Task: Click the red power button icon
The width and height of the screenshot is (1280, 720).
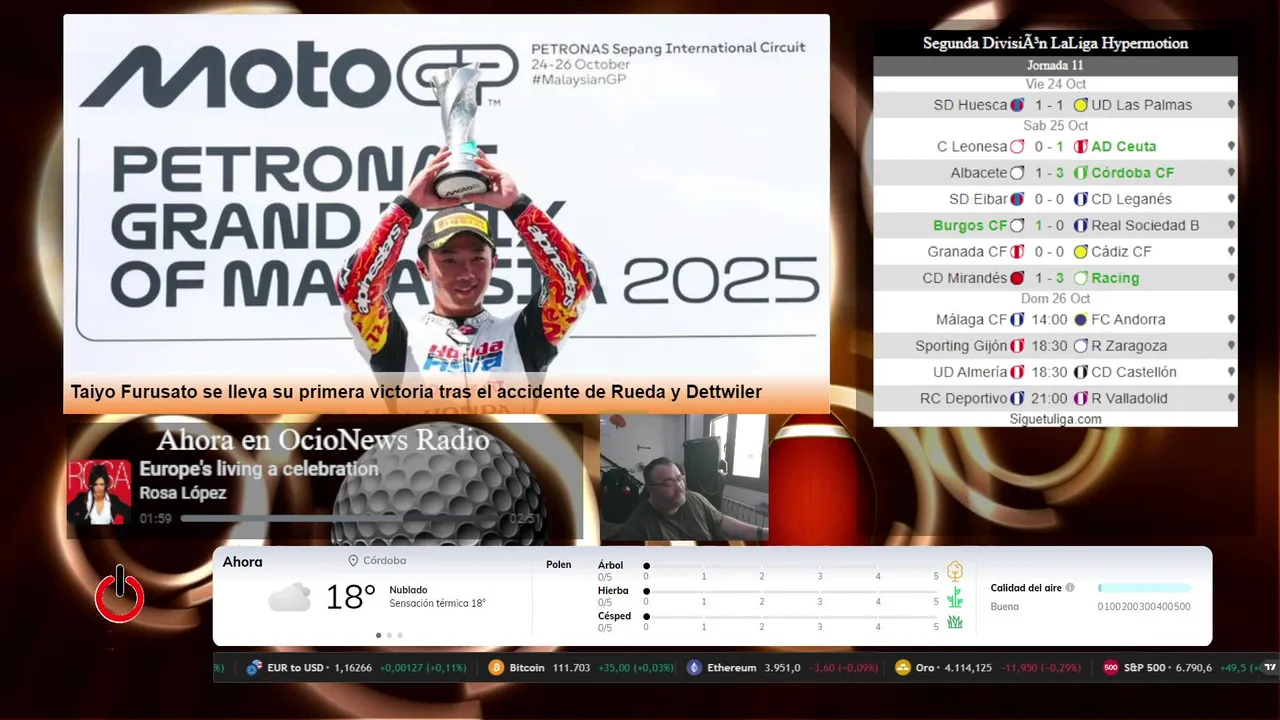Action: (120, 596)
